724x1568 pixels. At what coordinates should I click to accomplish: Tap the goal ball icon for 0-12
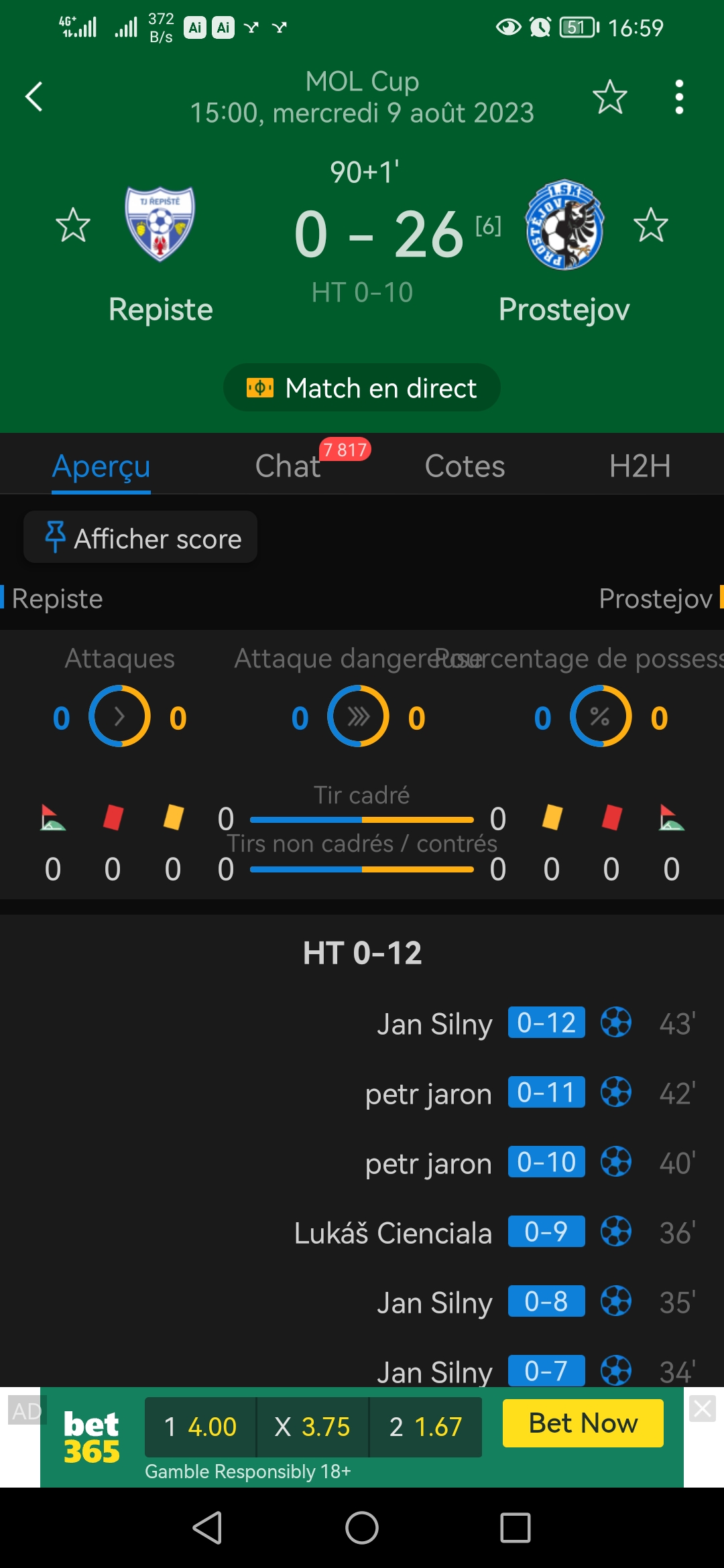pyautogui.click(x=615, y=1023)
